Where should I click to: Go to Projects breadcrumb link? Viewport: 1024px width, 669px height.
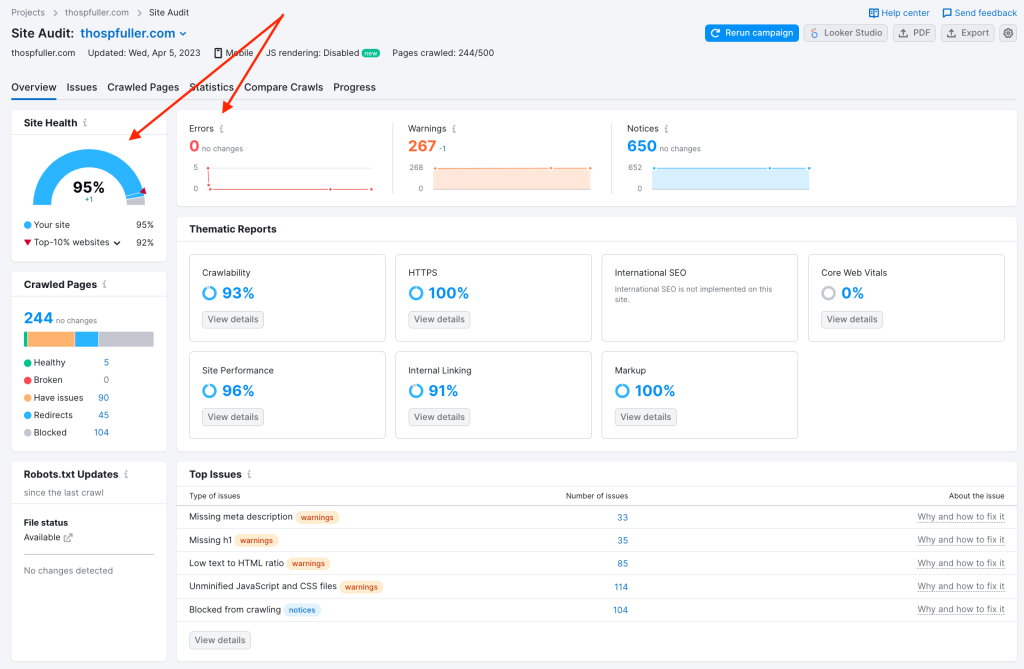(x=28, y=12)
